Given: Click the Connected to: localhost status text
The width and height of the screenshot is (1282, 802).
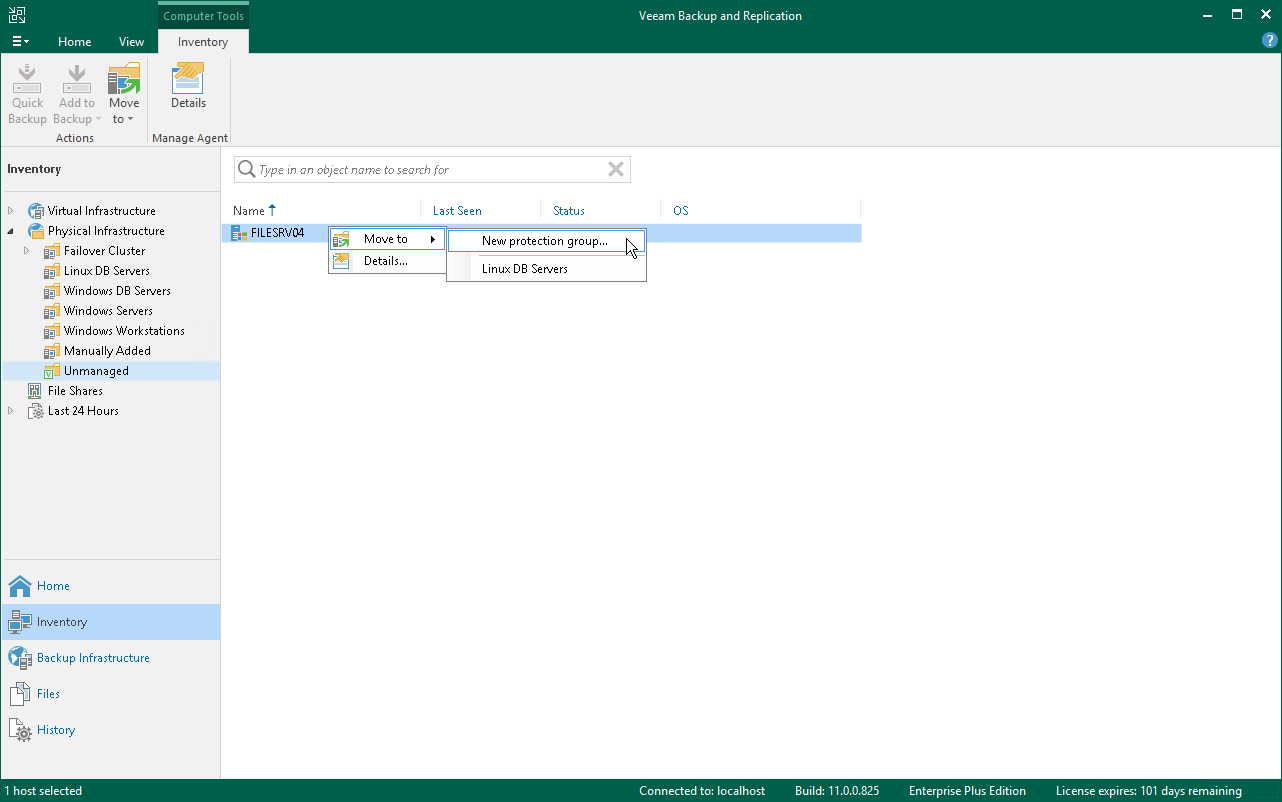Looking at the screenshot, I should pos(702,791).
